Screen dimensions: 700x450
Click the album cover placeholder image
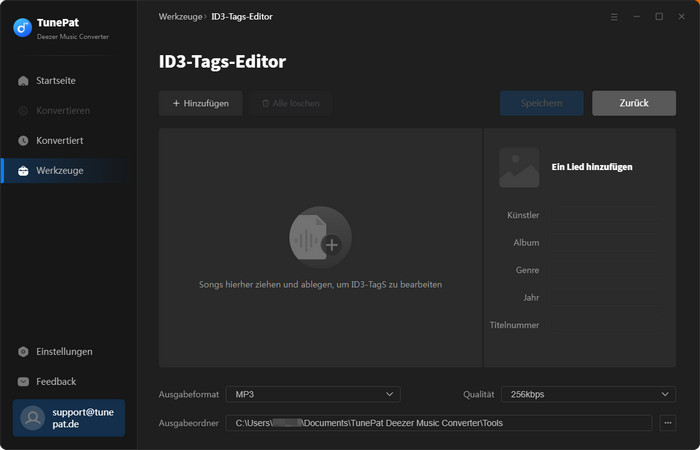pyautogui.click(x=519, y=167)
